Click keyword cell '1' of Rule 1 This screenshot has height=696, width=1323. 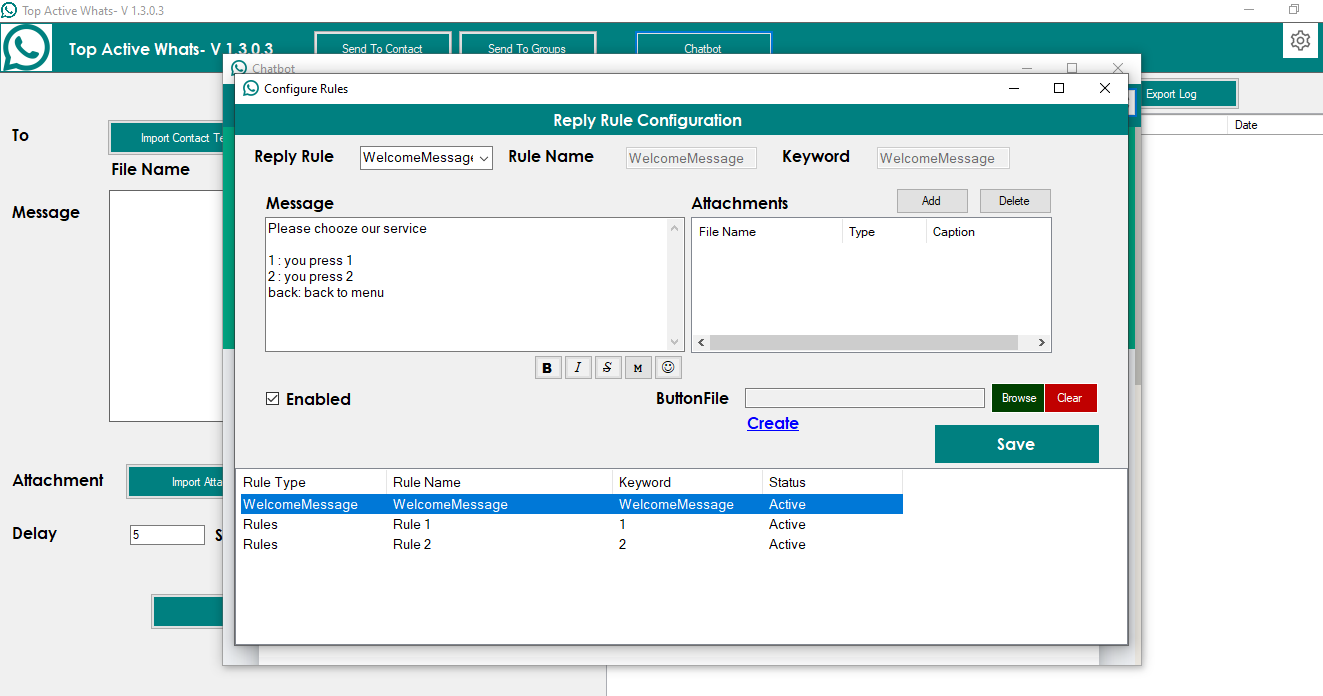(622, 524)
